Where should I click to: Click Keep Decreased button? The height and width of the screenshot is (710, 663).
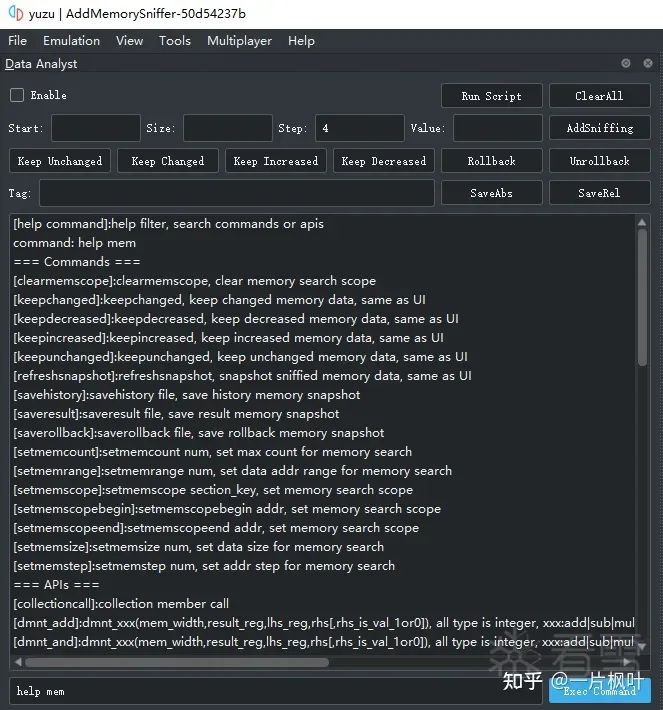pyautogui.click(x=384, y=161)
